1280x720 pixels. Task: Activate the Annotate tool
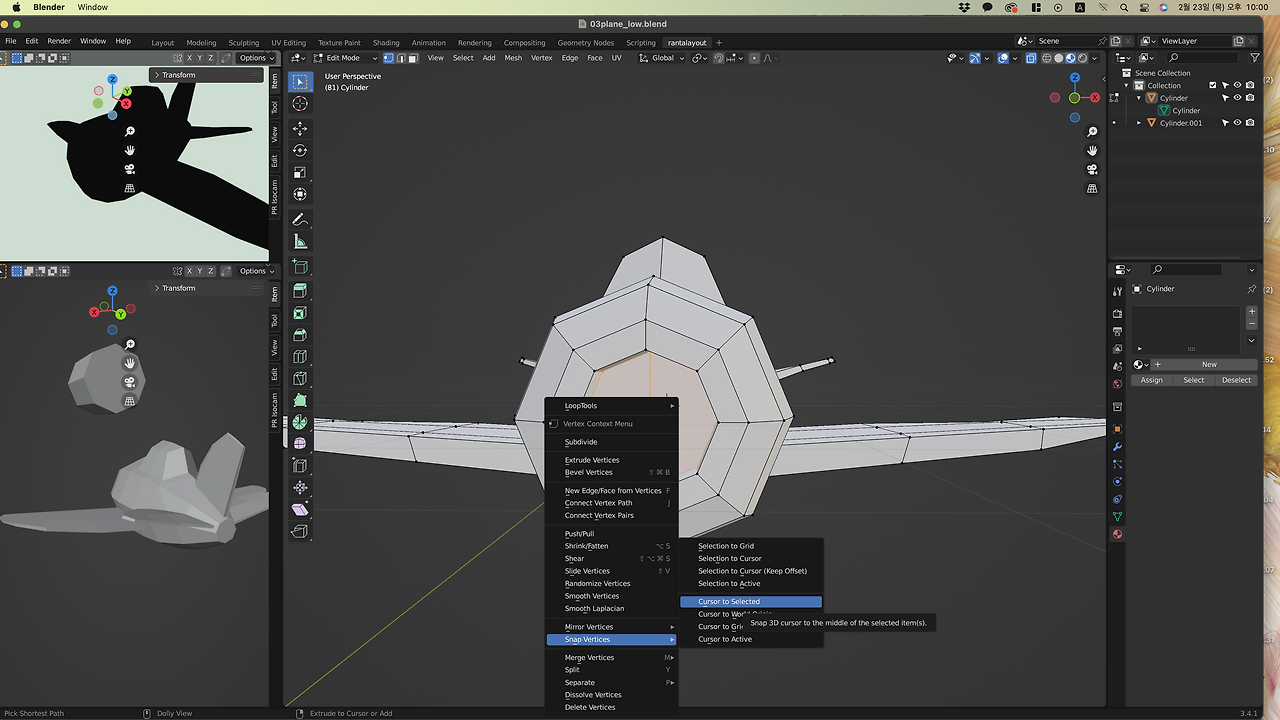tap(300, 220)
